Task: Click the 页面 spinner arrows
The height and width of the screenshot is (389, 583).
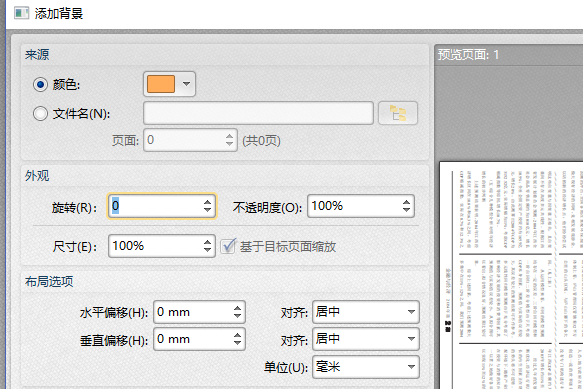Action: coord(229,140)
